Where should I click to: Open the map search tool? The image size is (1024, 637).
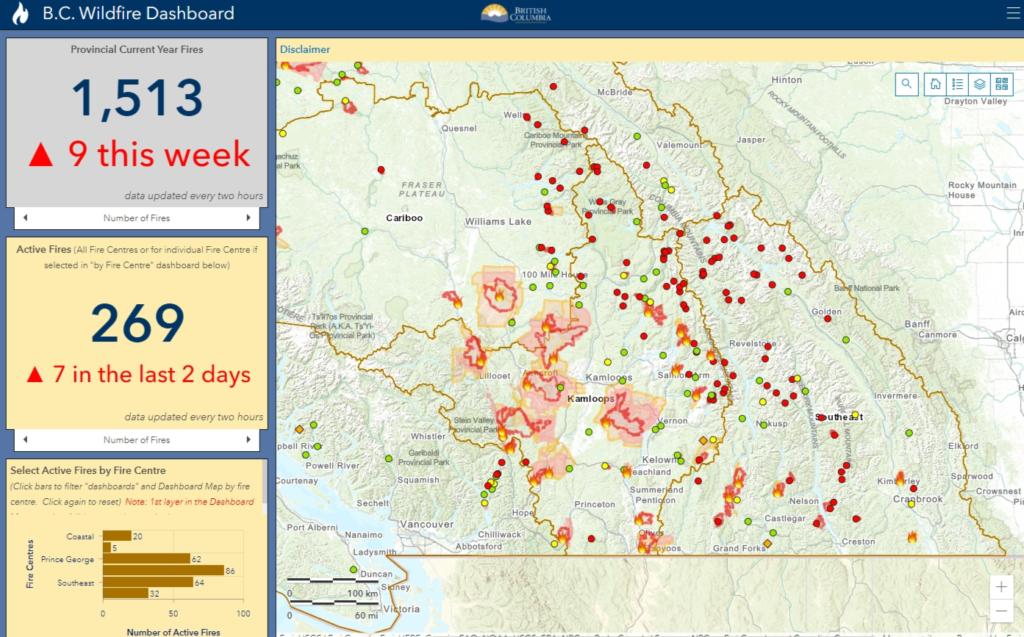click(906, 84)
